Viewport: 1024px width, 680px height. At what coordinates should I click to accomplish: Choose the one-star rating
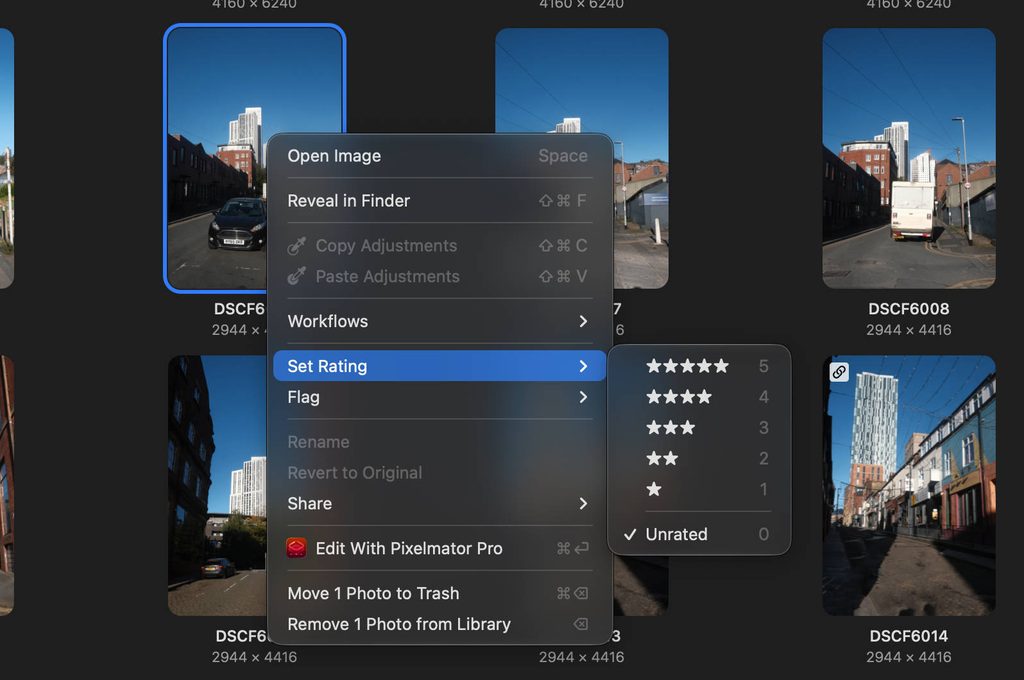click(x=699, y=489)
